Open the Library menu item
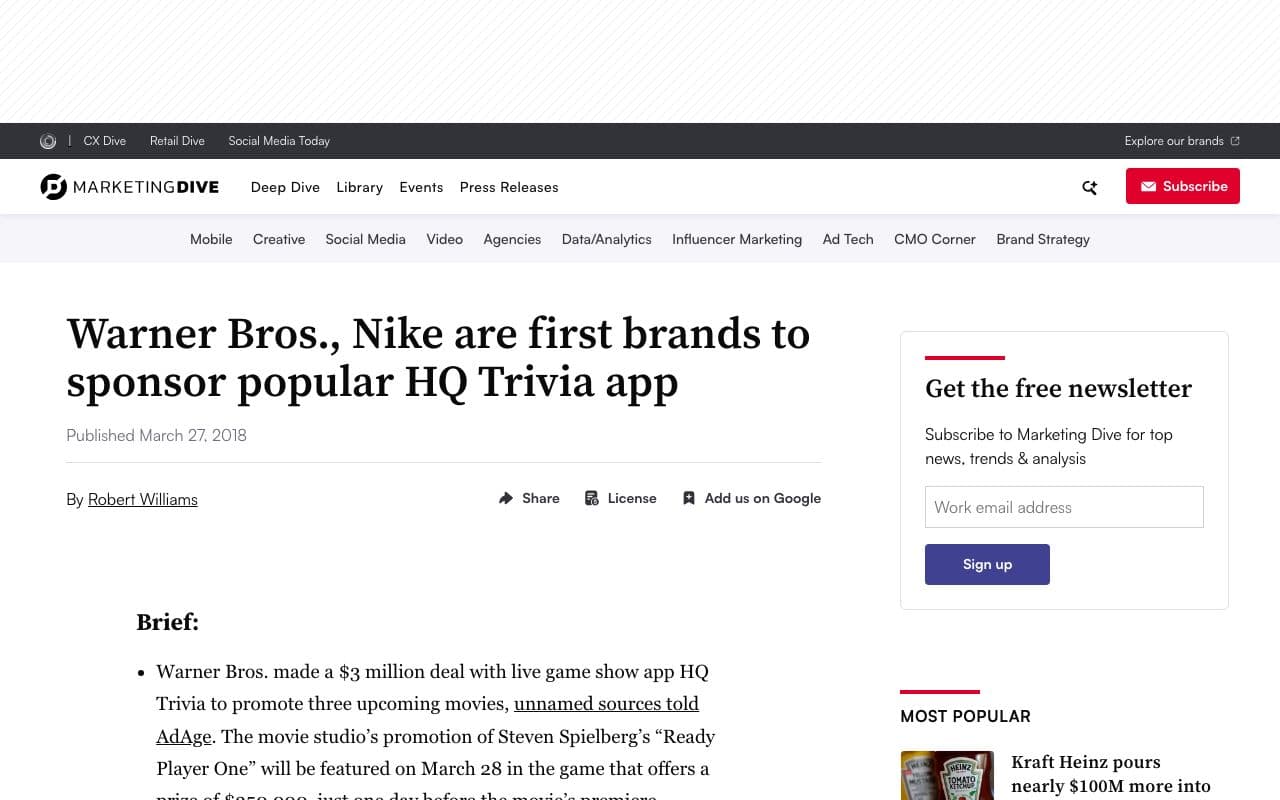This screenshot has width=1280, height=800. (x=360, y=187)
